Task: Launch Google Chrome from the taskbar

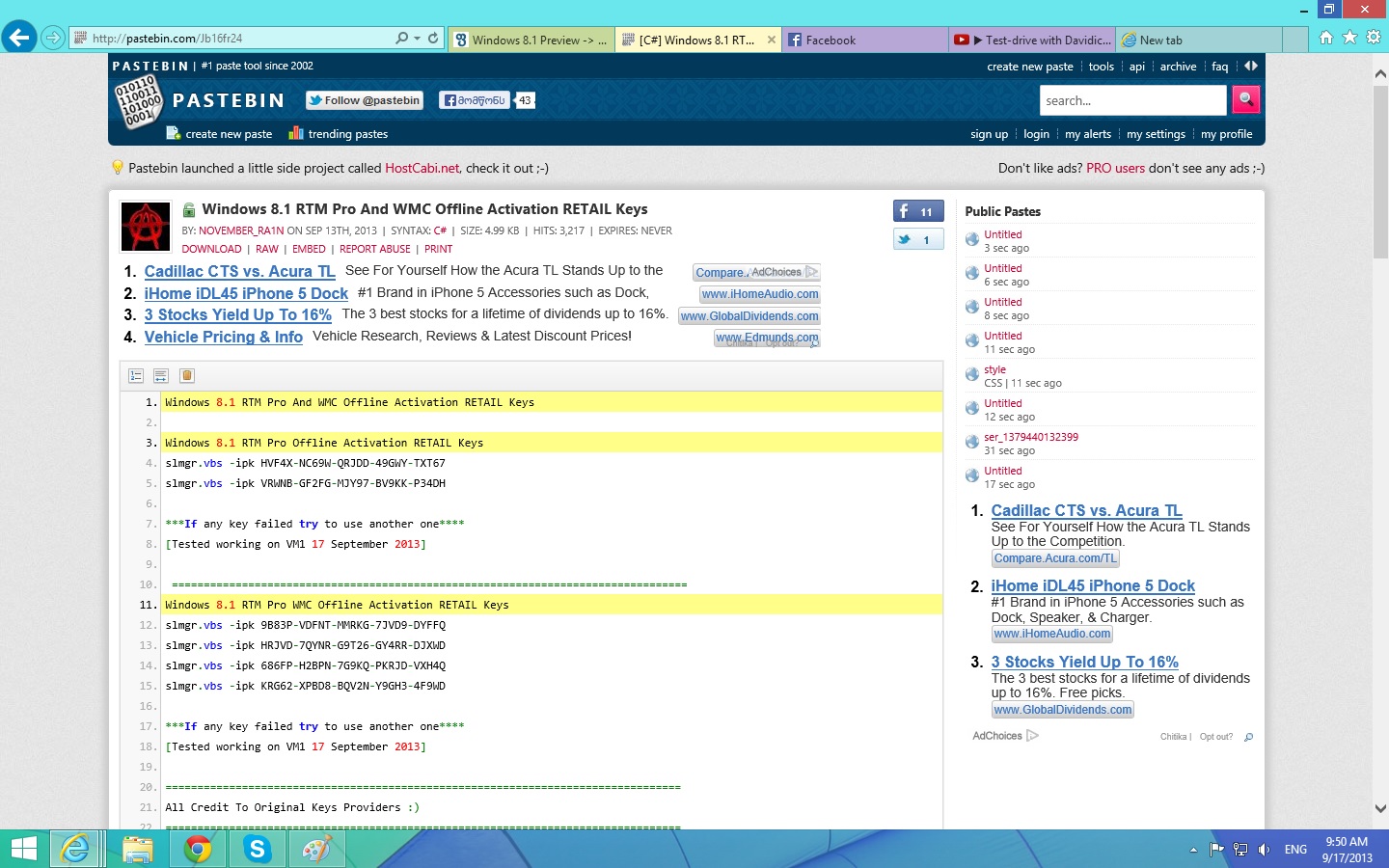Action: click(x=198, y=849)
